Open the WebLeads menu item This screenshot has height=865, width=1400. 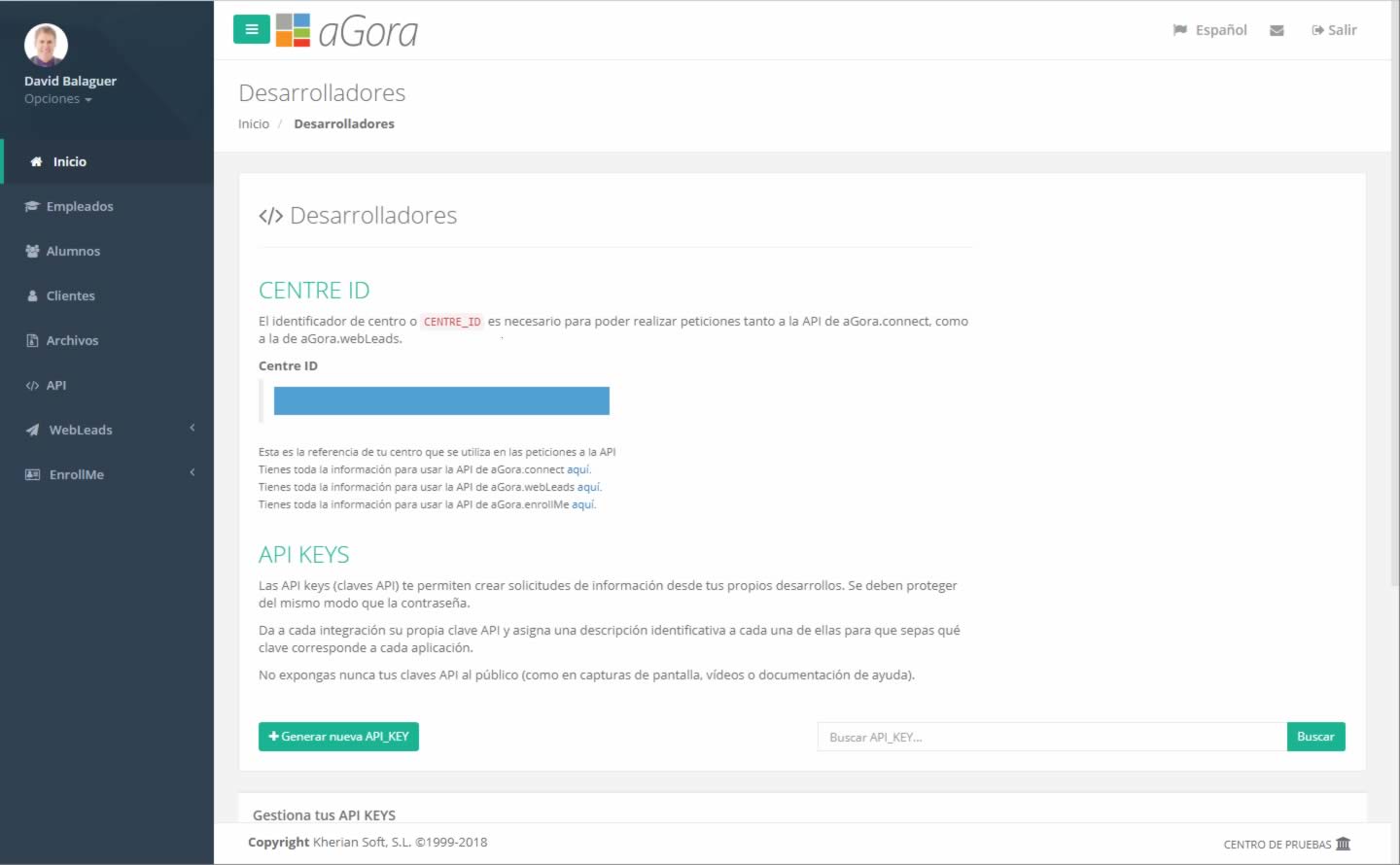[107, 430]
